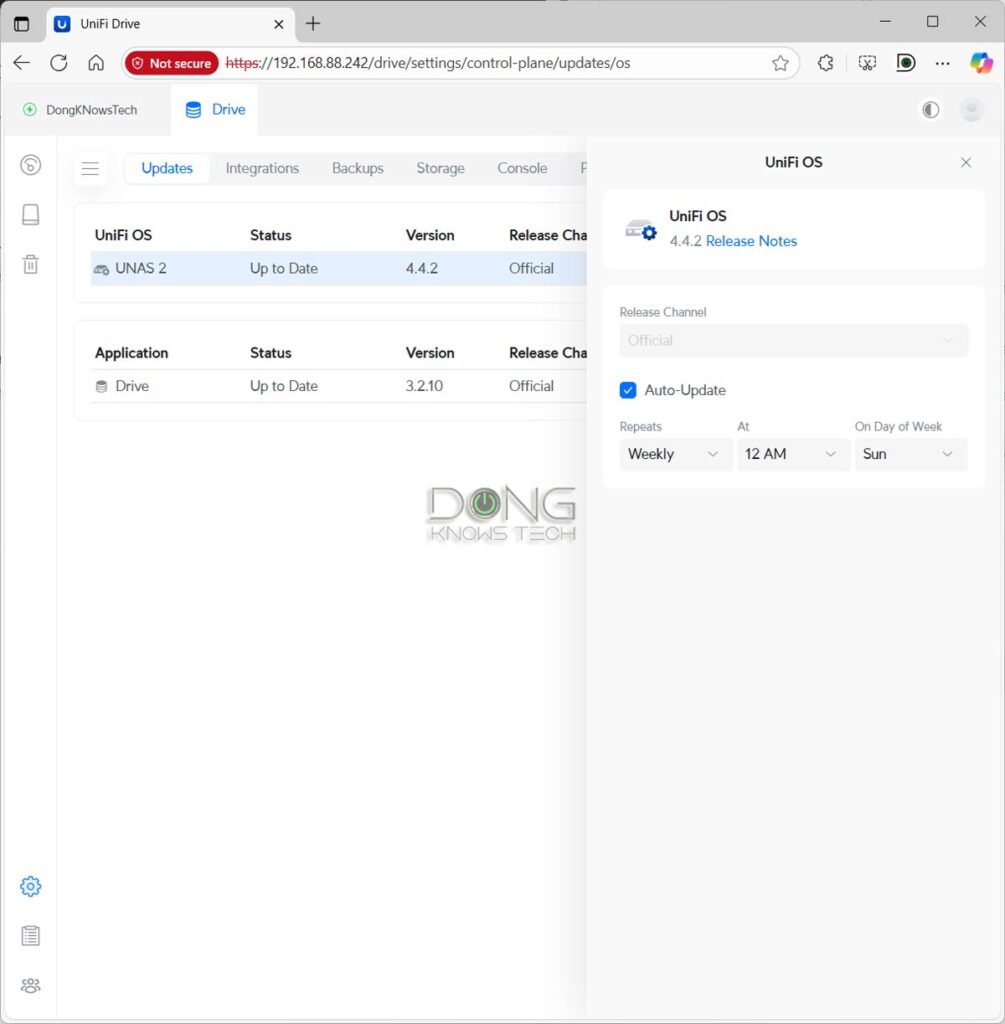Open the 12 AM time dropdown
1005x1024 pixels.
click(792, 454)
